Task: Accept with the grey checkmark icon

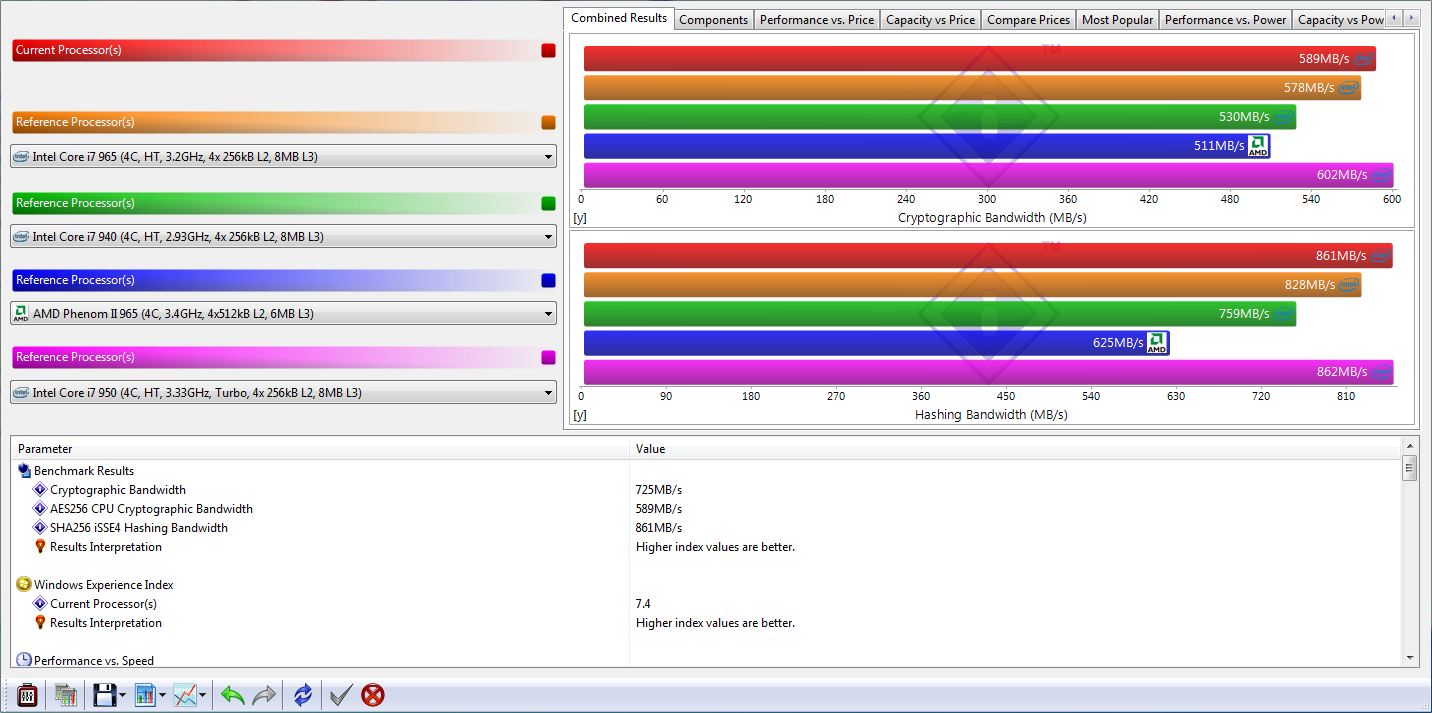Action: [x=341, y=694]
